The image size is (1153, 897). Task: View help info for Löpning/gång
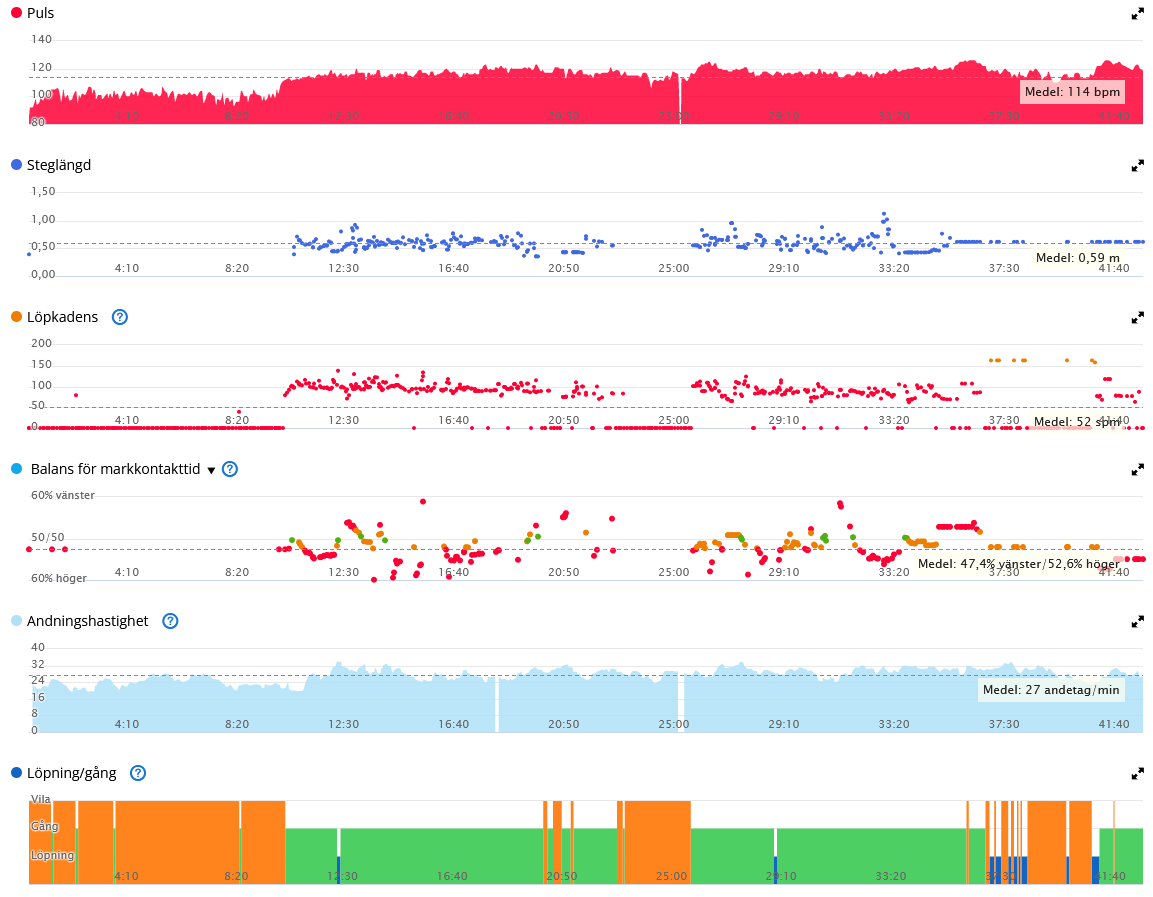[x=138, y=773]
